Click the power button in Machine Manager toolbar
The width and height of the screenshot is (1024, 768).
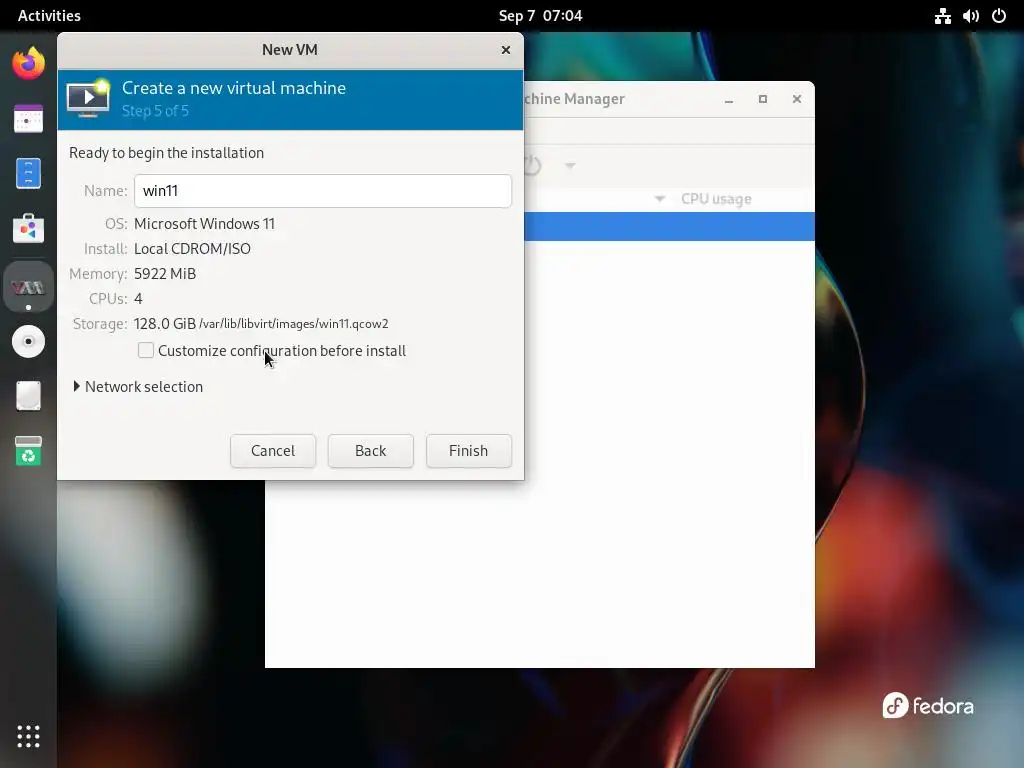[533, 165]
